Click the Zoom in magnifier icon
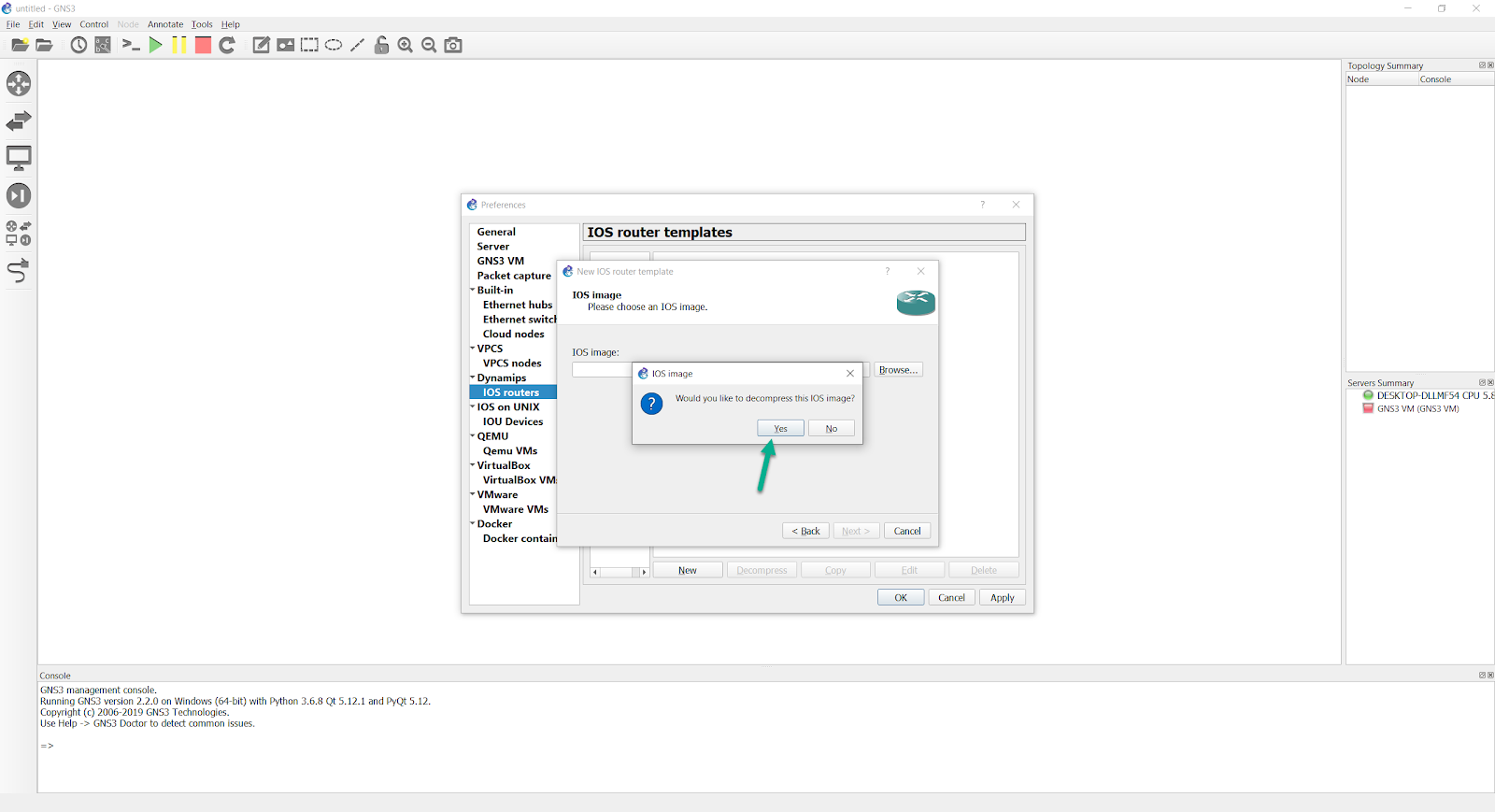 pyautogui.click(x=406, y=45)
